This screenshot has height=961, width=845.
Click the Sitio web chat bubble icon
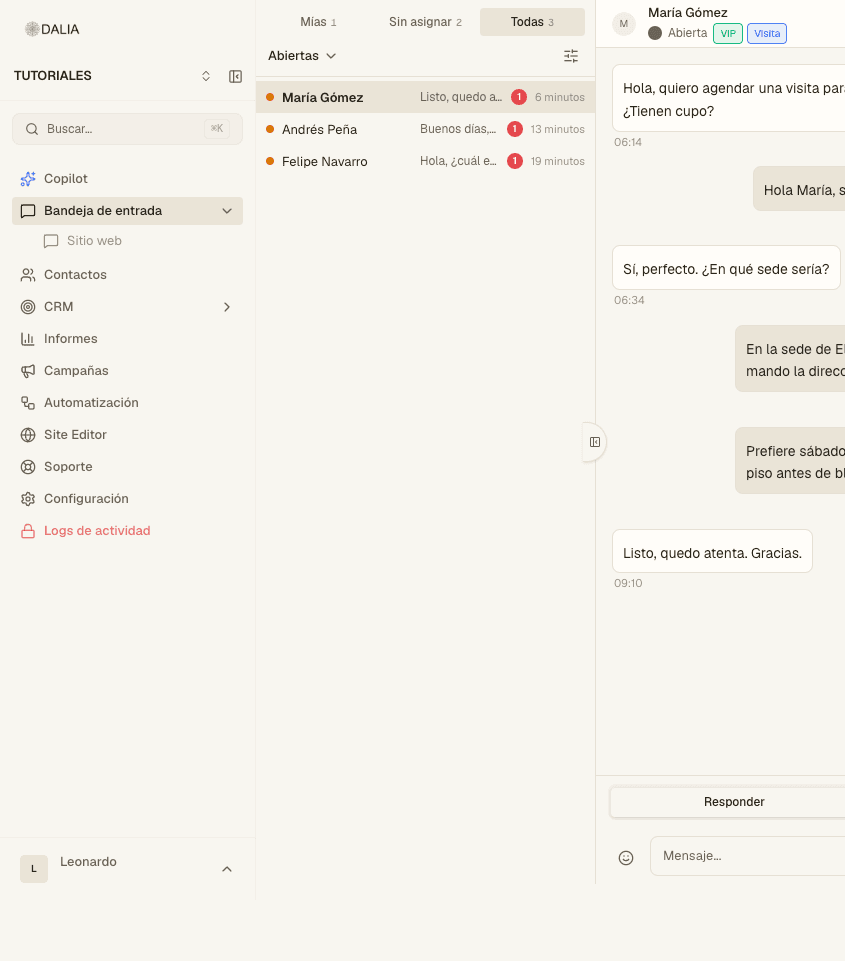51,241
